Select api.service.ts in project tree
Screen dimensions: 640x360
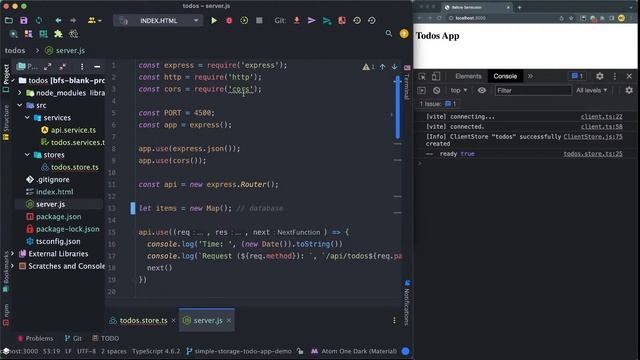(73, 130)
